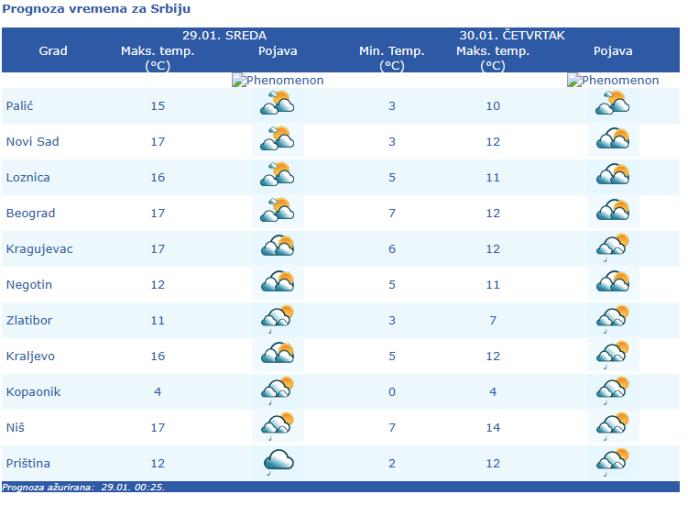Image resolution: width=688 pixels, height=505 pixels.
Task: Click Zlatibor Wednesday max temperature 11
Action: [x=158, y=320]
